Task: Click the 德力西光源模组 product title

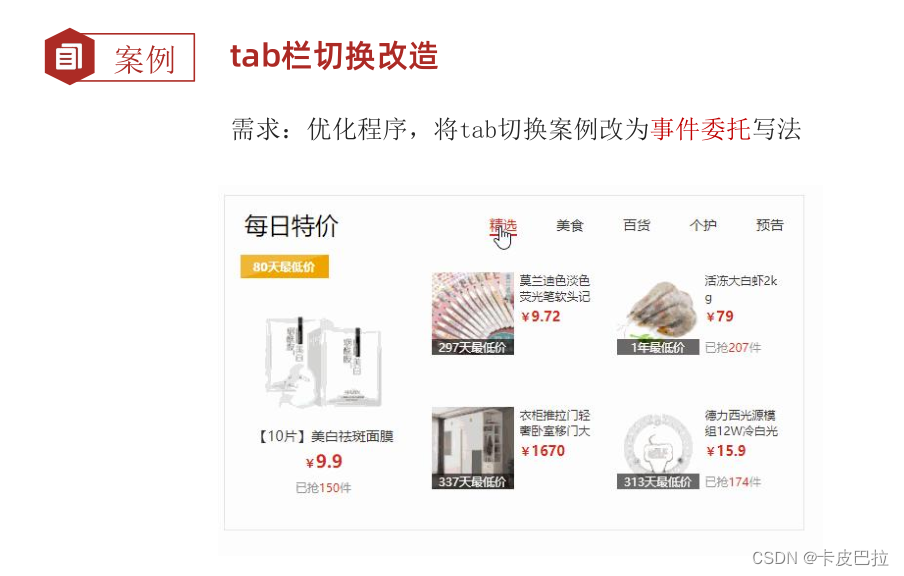Action: (741, 423)
